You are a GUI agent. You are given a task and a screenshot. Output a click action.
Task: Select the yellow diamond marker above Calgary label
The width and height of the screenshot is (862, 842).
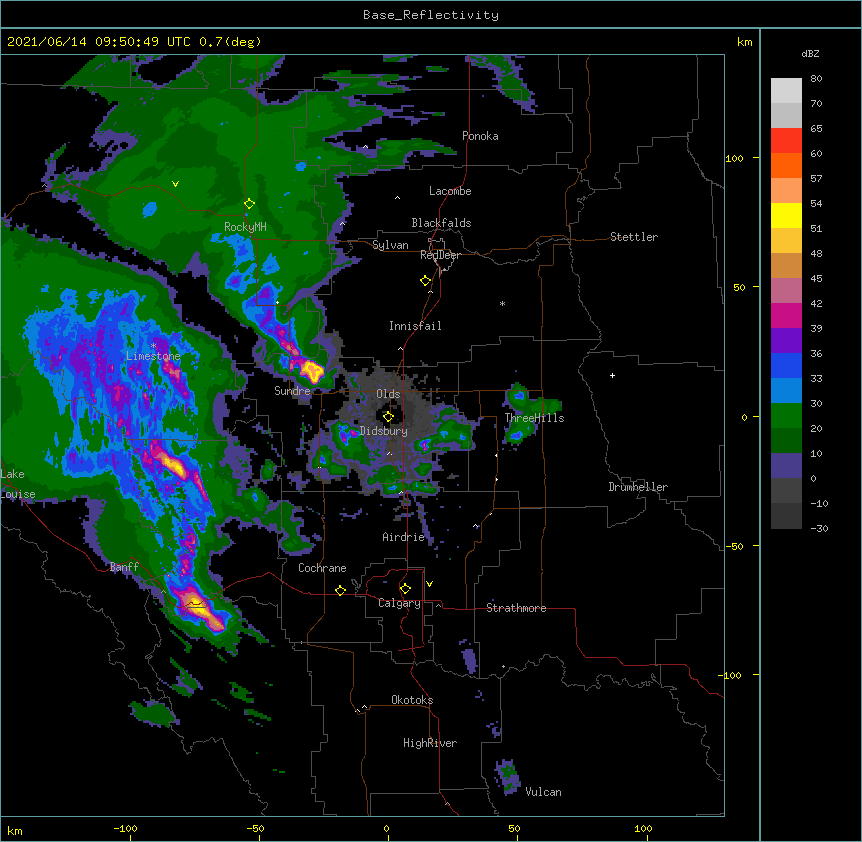coord(405,589)
